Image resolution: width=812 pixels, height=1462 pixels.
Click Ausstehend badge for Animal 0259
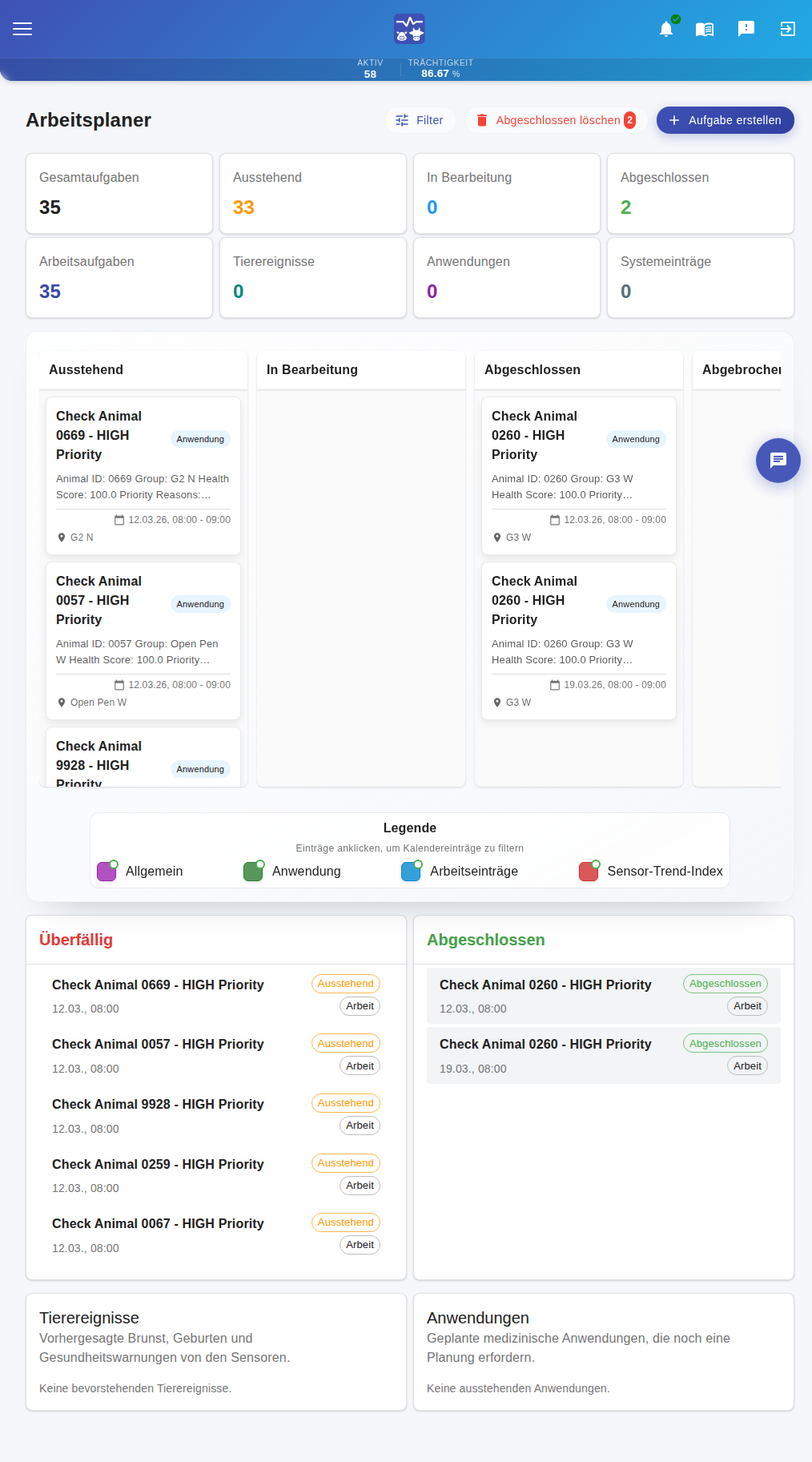[x=346, y=1163]
